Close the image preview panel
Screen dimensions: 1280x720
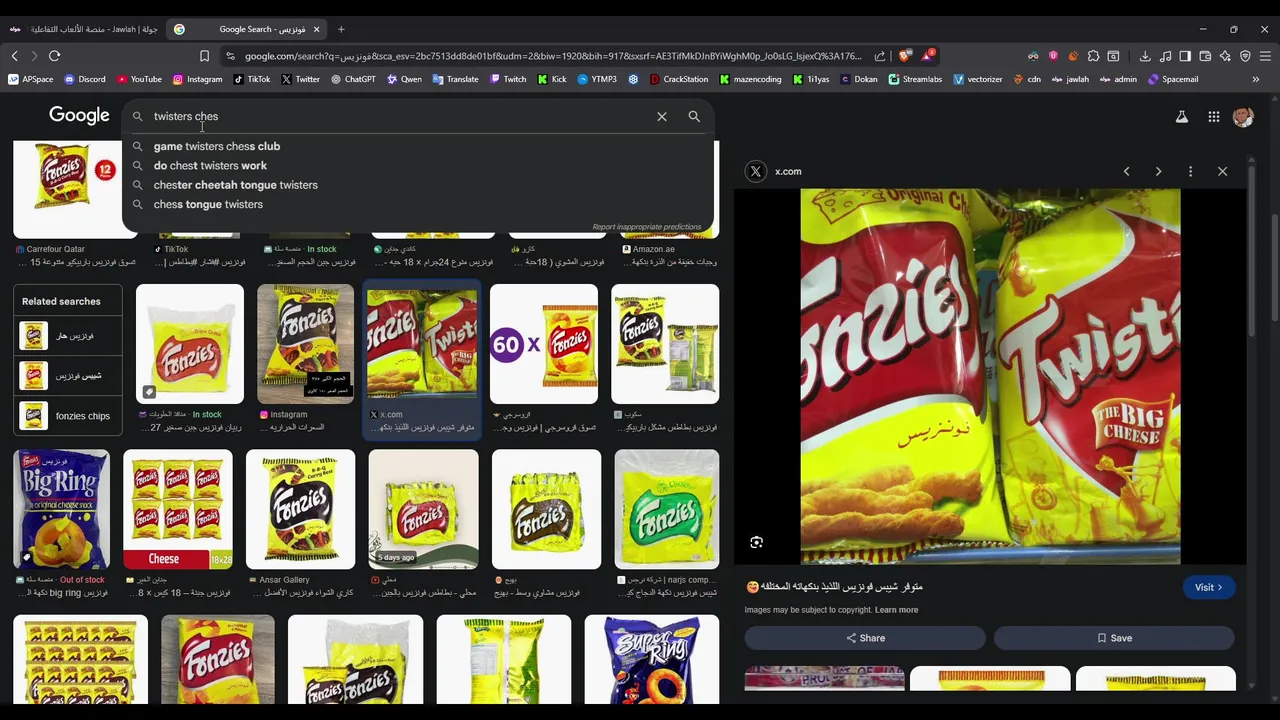[x=1222, y=172]
